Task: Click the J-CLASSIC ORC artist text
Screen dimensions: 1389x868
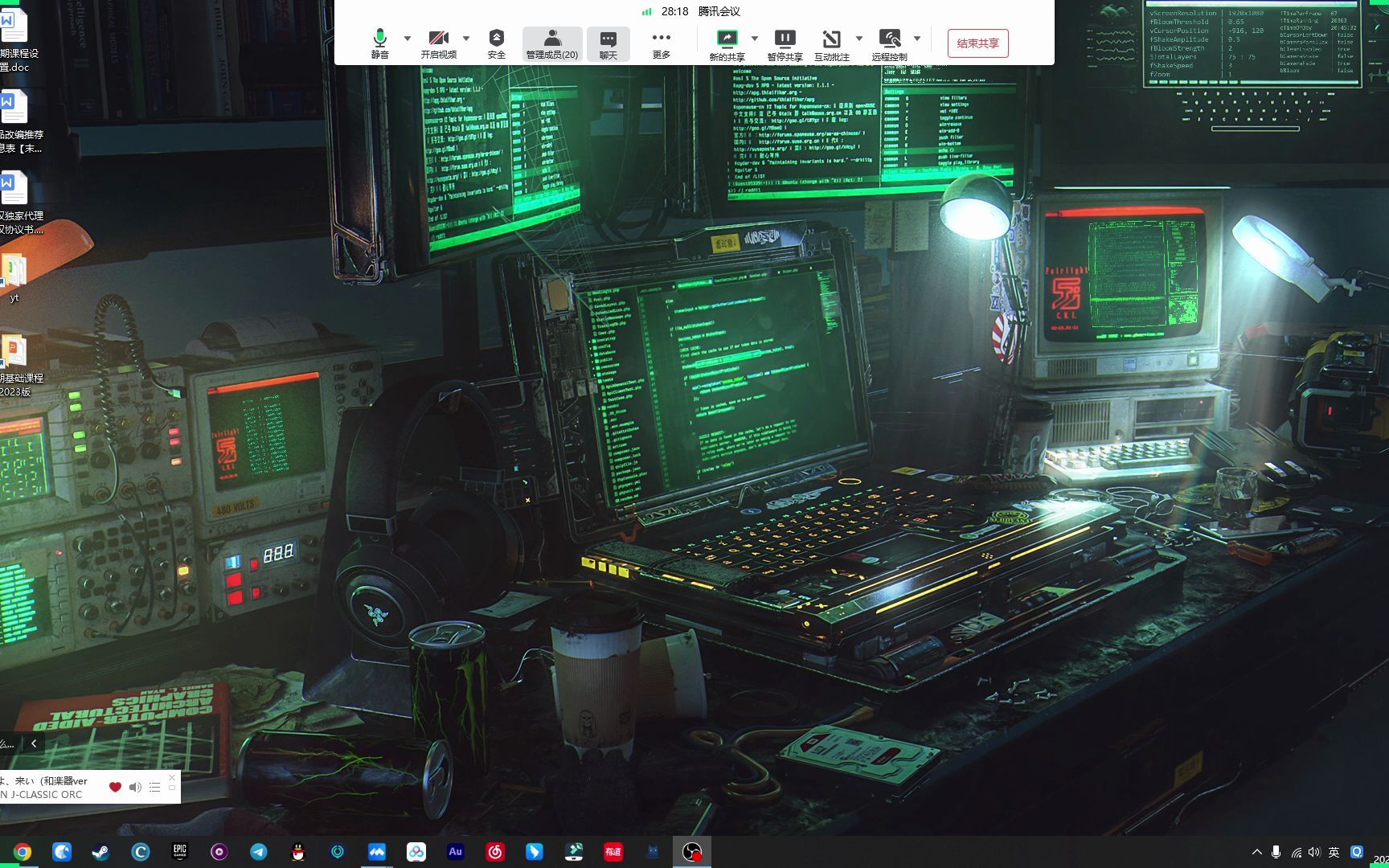Action: [x=42, y=794]
